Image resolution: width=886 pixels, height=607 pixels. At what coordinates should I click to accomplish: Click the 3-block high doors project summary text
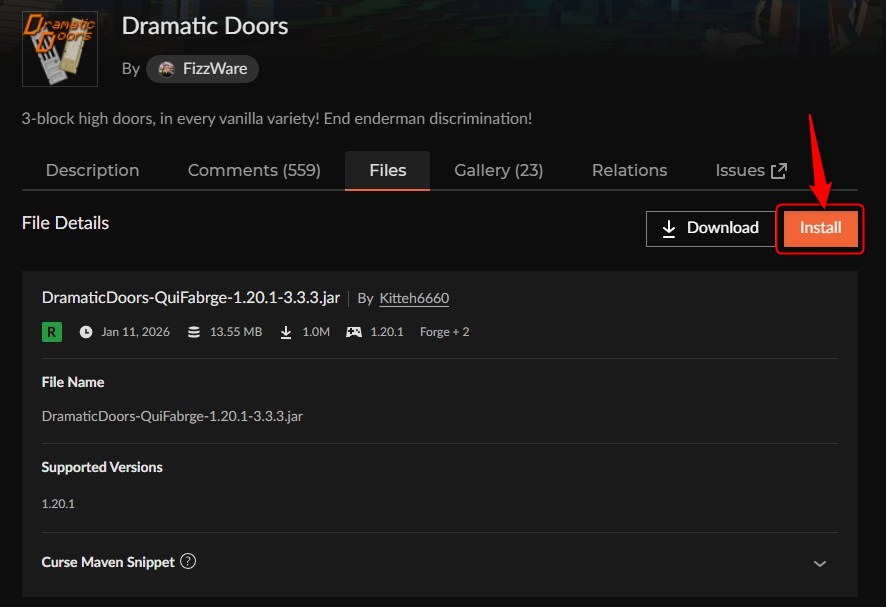click(x=277, y=119)
